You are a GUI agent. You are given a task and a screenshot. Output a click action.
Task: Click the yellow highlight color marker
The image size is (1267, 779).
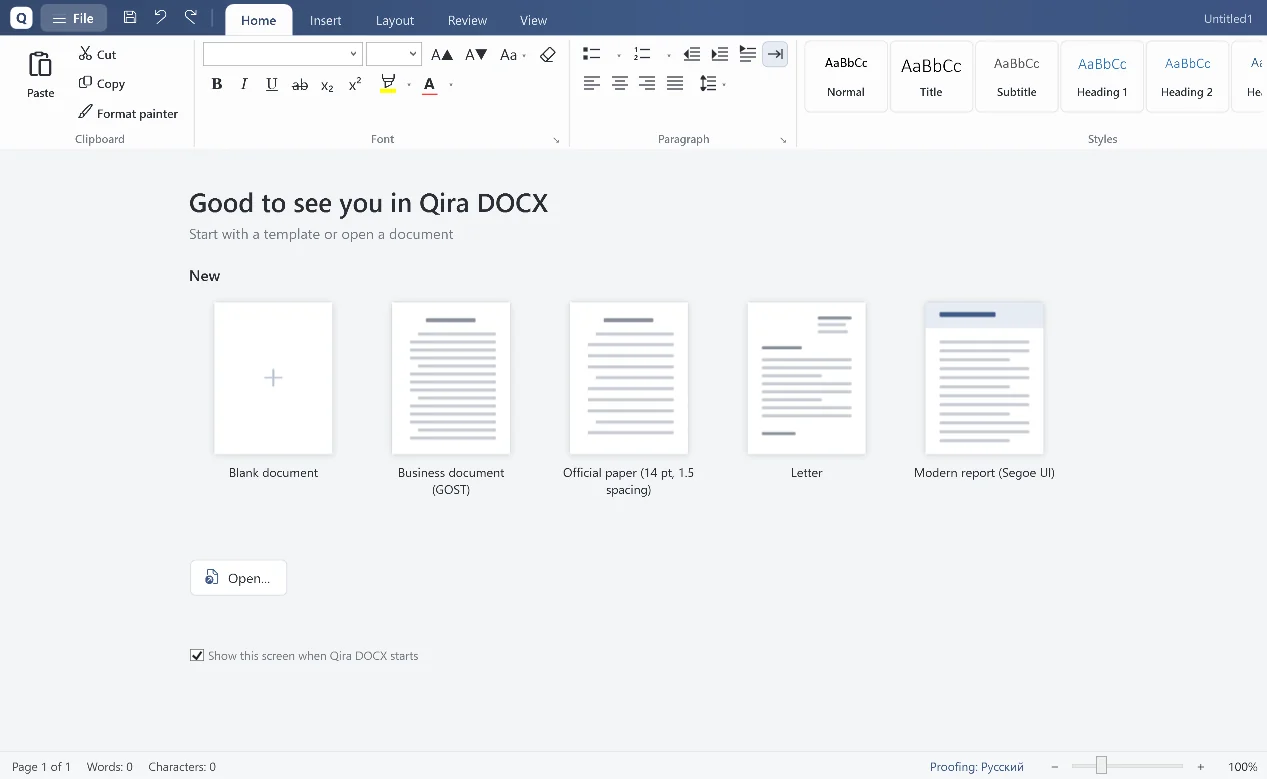click(388, 85)
